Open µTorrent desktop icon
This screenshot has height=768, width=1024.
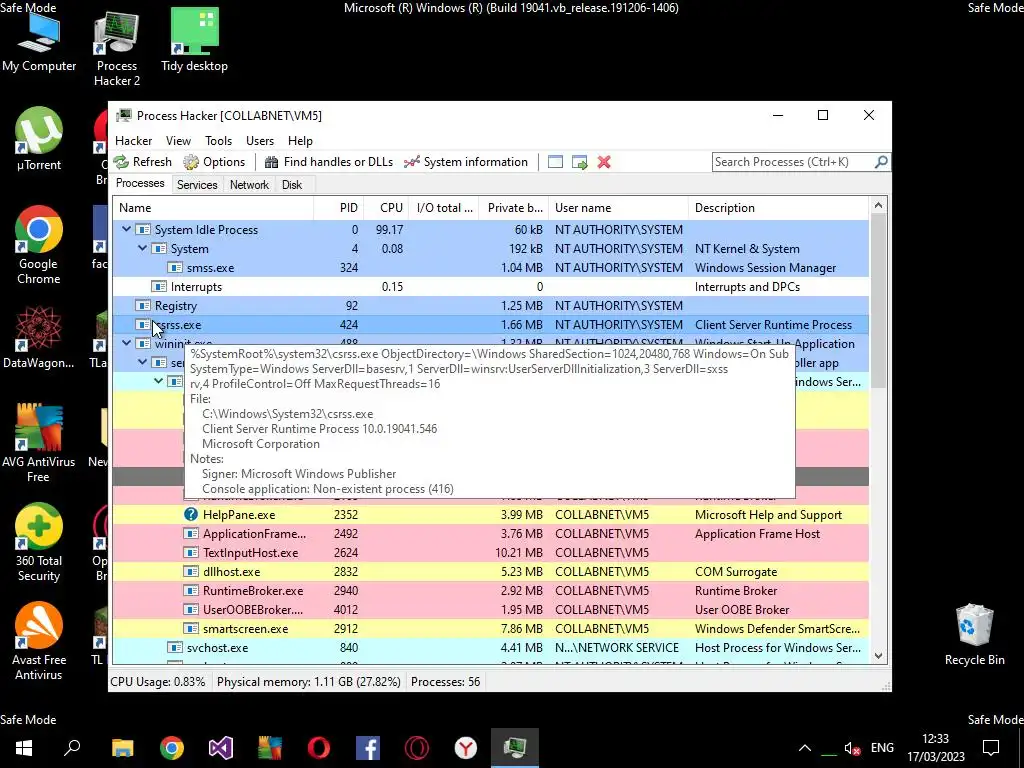coord(39,138)
